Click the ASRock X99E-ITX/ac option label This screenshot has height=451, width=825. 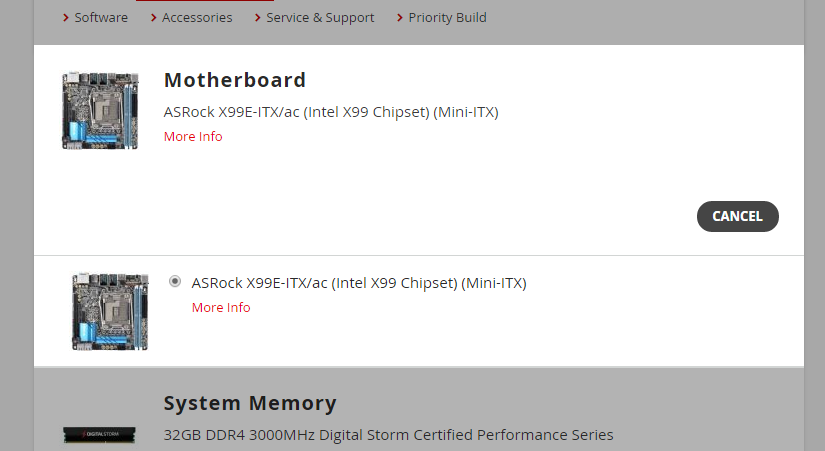[359, 283]
